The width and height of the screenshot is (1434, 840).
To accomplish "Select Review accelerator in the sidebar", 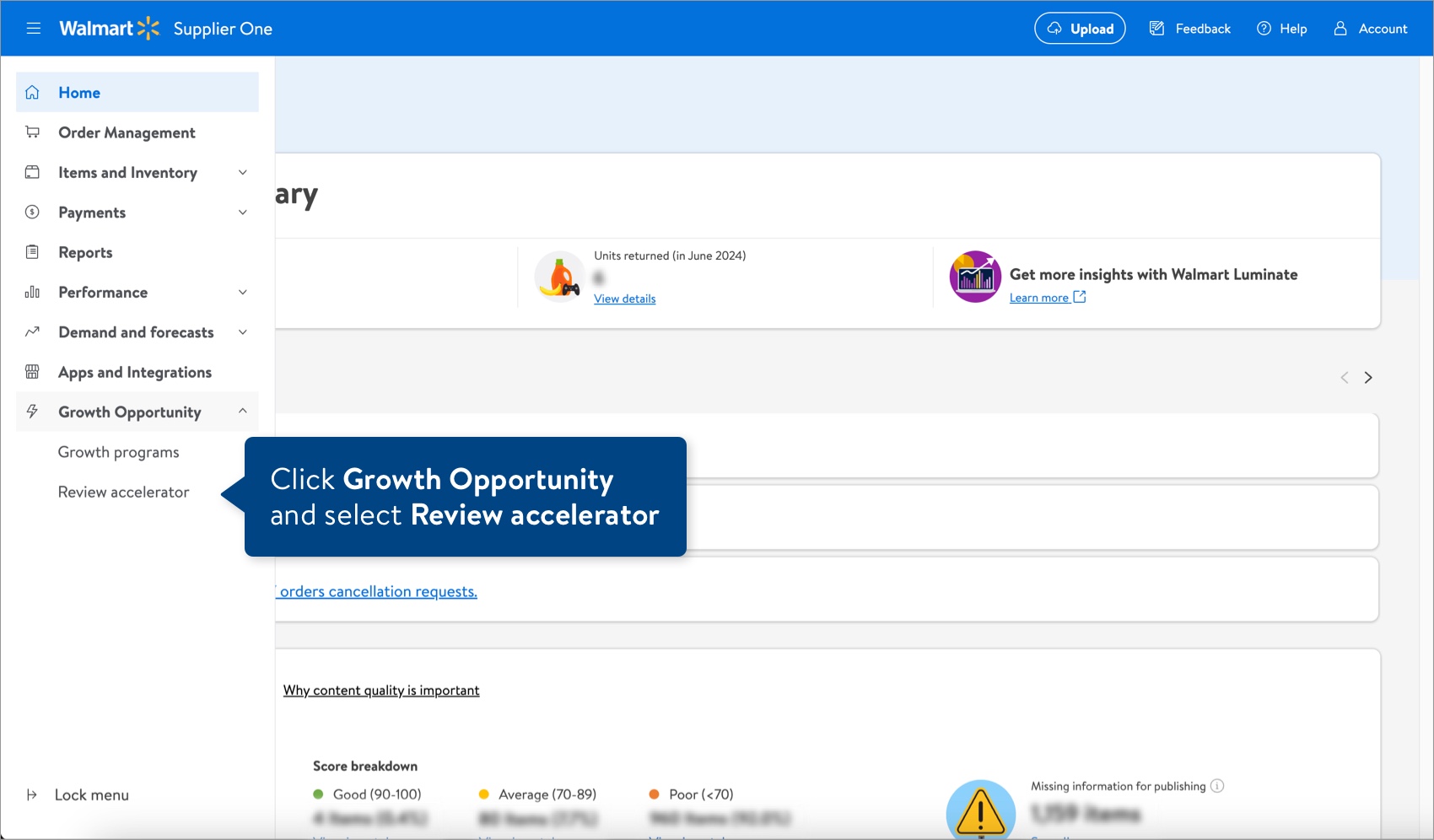I will click(x=123, y=492).
